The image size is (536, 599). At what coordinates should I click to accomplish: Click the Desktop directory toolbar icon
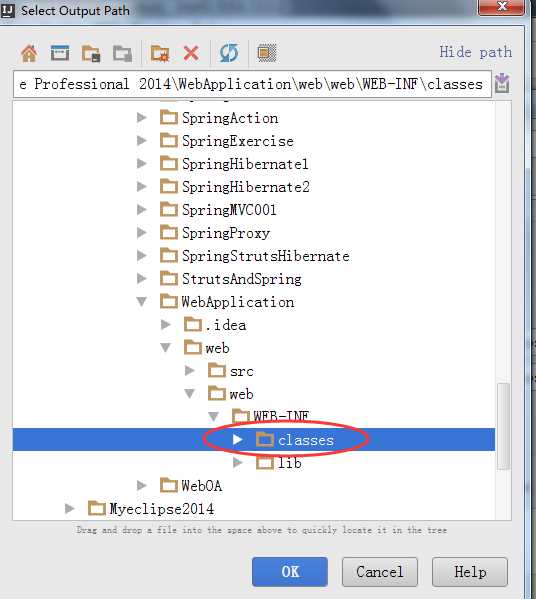click(x=60, y=53)
